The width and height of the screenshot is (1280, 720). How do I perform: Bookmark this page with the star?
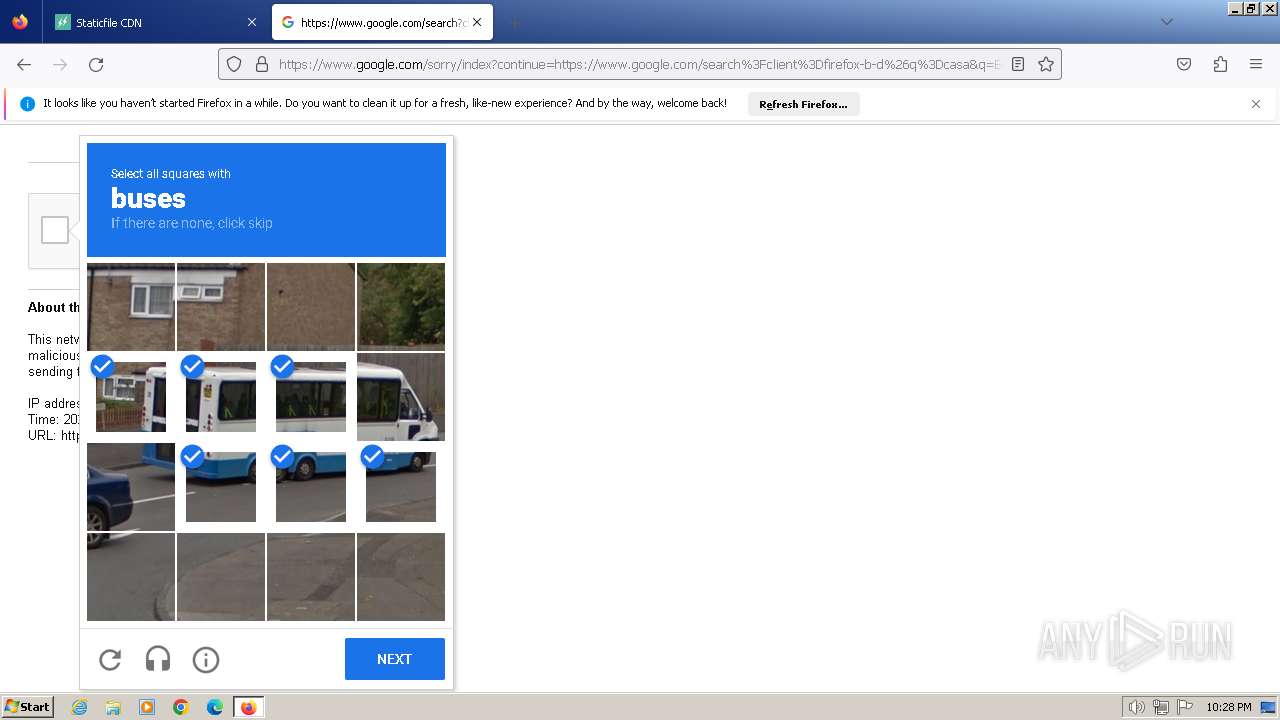(1046, 64)
